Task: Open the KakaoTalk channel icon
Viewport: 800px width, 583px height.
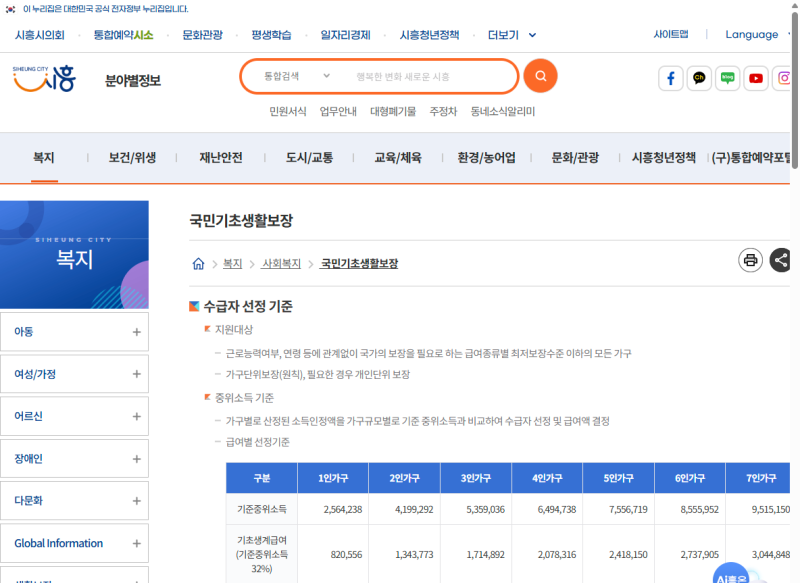Action: point(699,79)
